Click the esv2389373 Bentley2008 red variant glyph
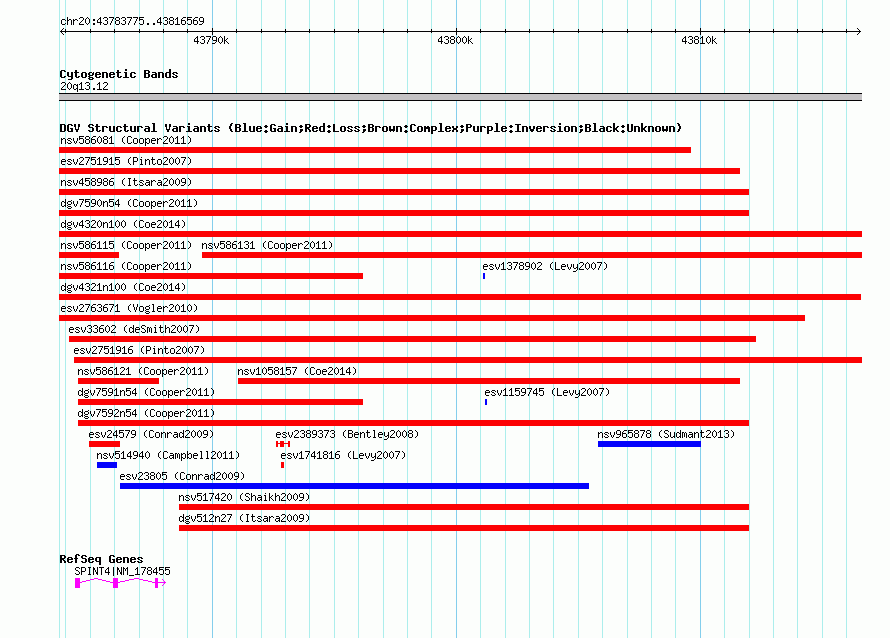Viewport: 890px width, 638px height. coord(283,444)
